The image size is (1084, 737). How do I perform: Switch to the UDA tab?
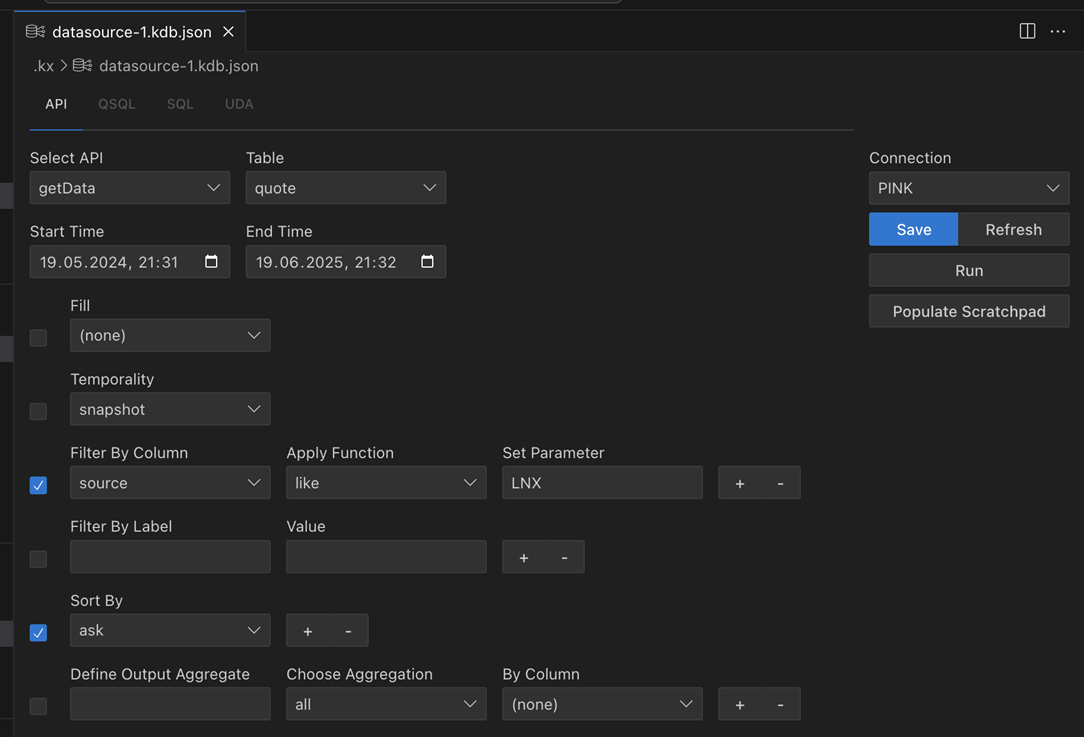[x=239, y=104]
